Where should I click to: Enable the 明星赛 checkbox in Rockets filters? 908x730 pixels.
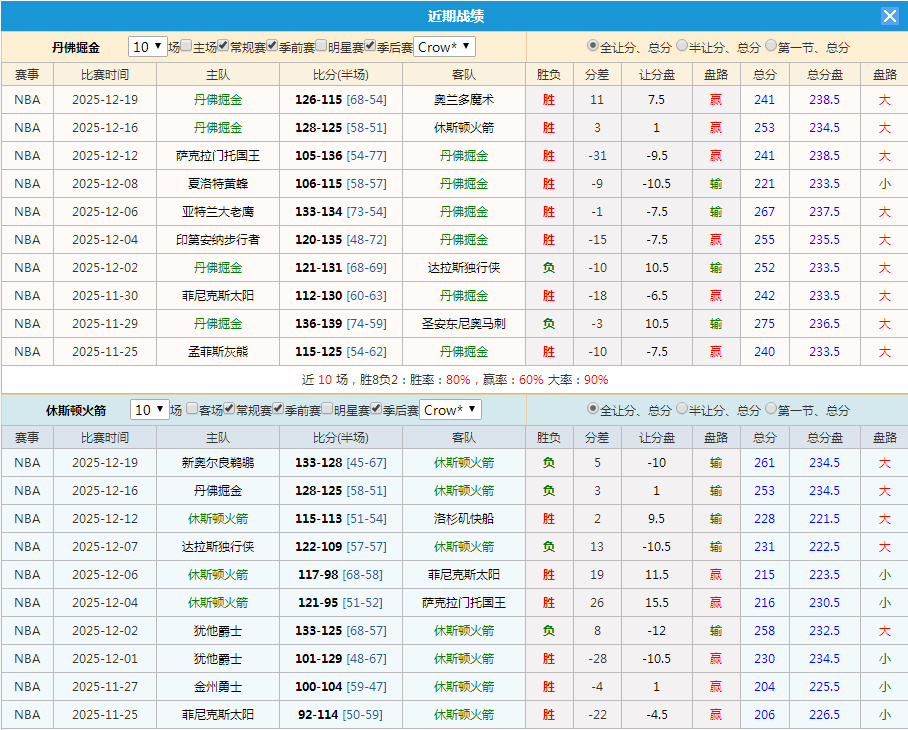tap(325, 410)
